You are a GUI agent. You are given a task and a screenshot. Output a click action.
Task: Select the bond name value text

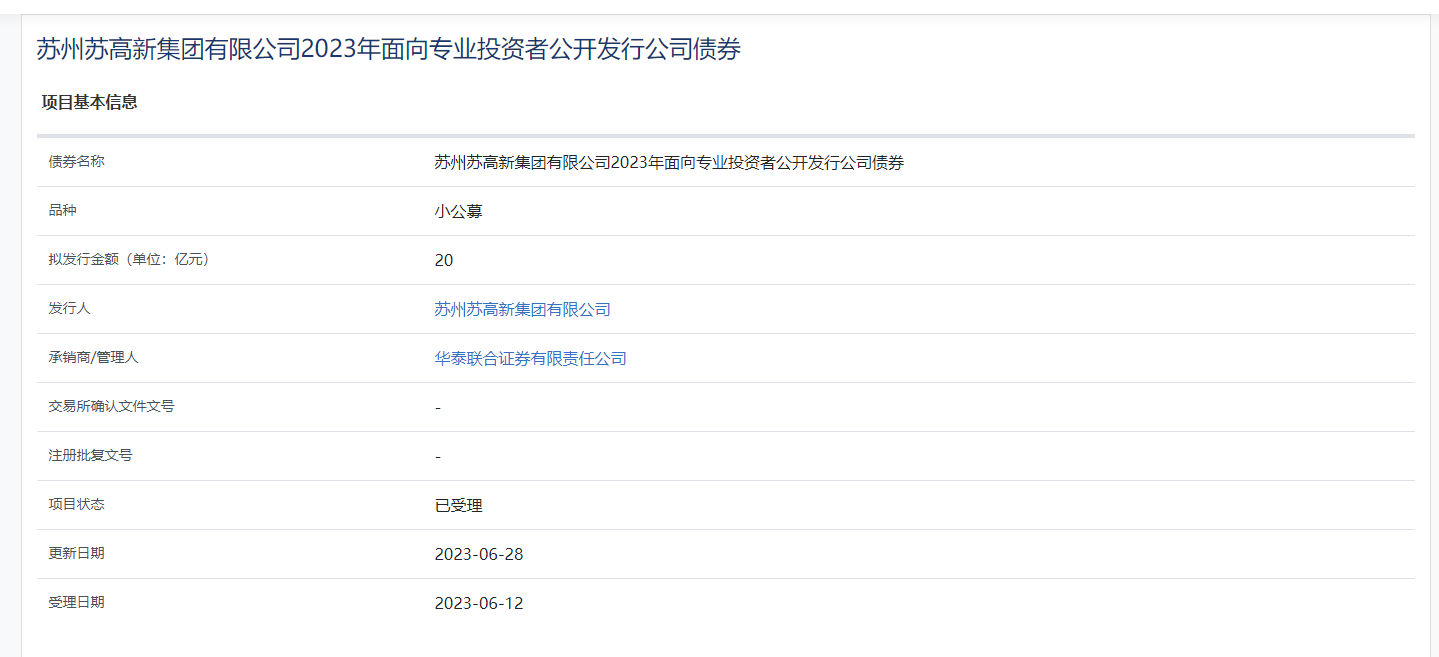[x=669, y=162]
